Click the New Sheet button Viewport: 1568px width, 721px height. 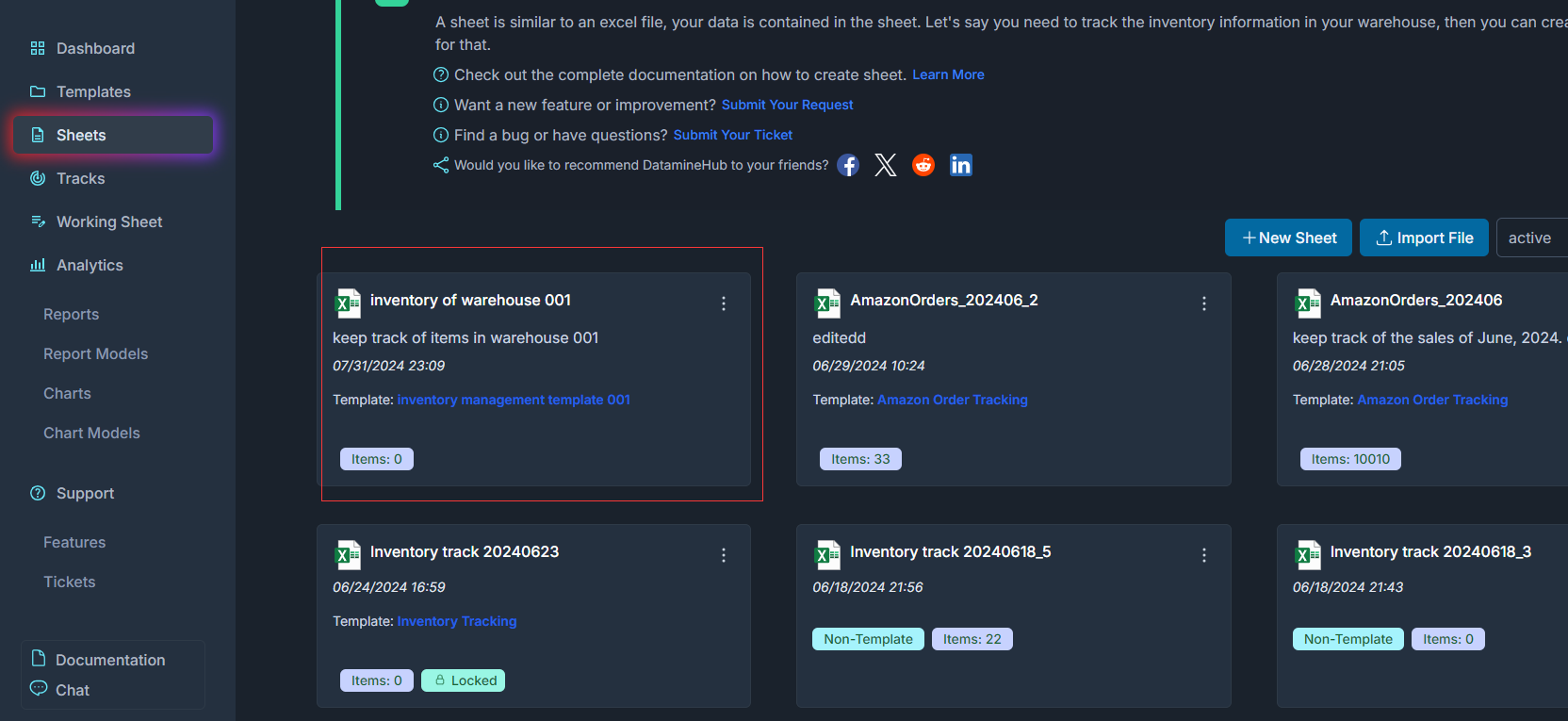click(1288, 238)
